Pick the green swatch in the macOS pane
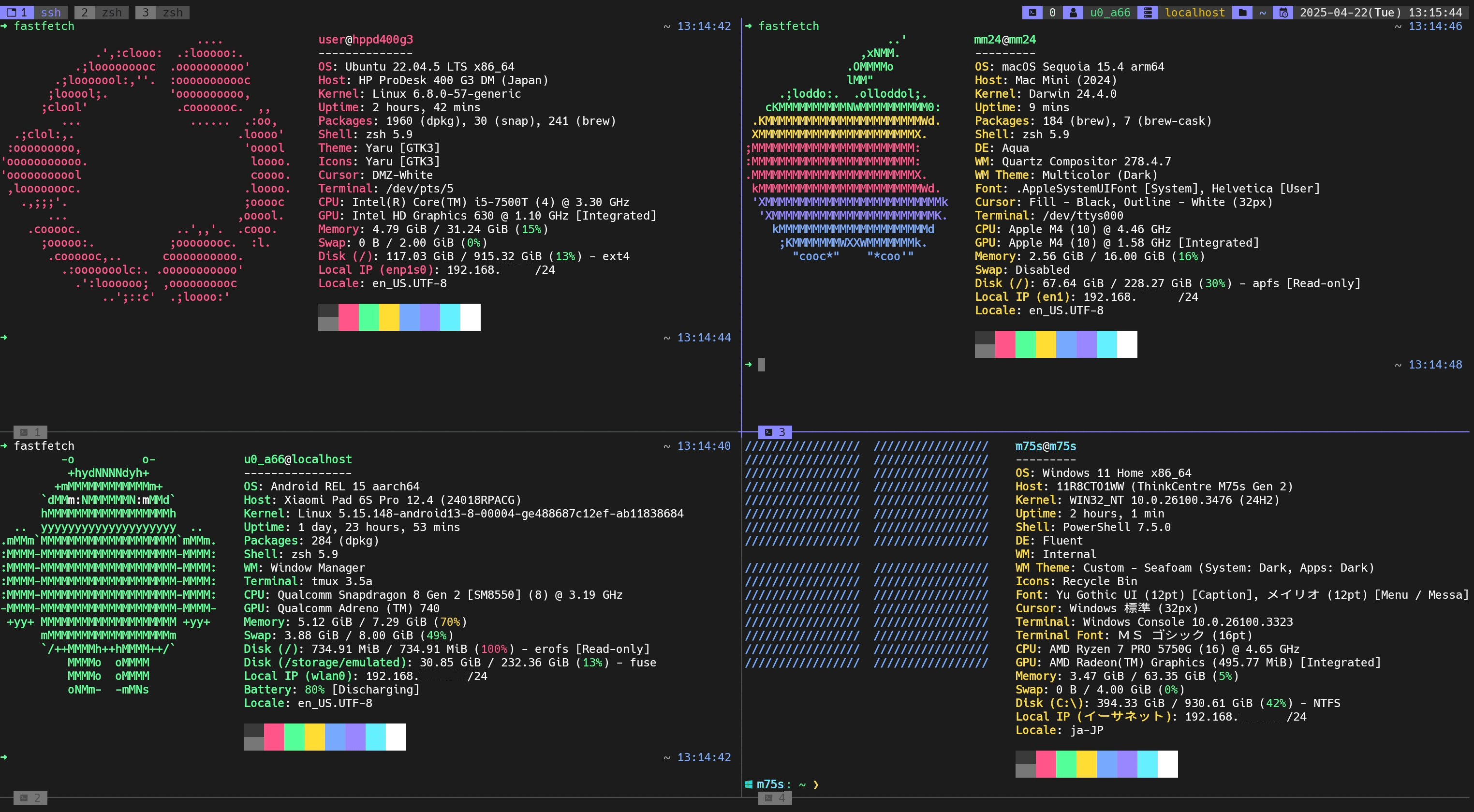Viewport: 1474px width, 812px height. pos(1025,344)
